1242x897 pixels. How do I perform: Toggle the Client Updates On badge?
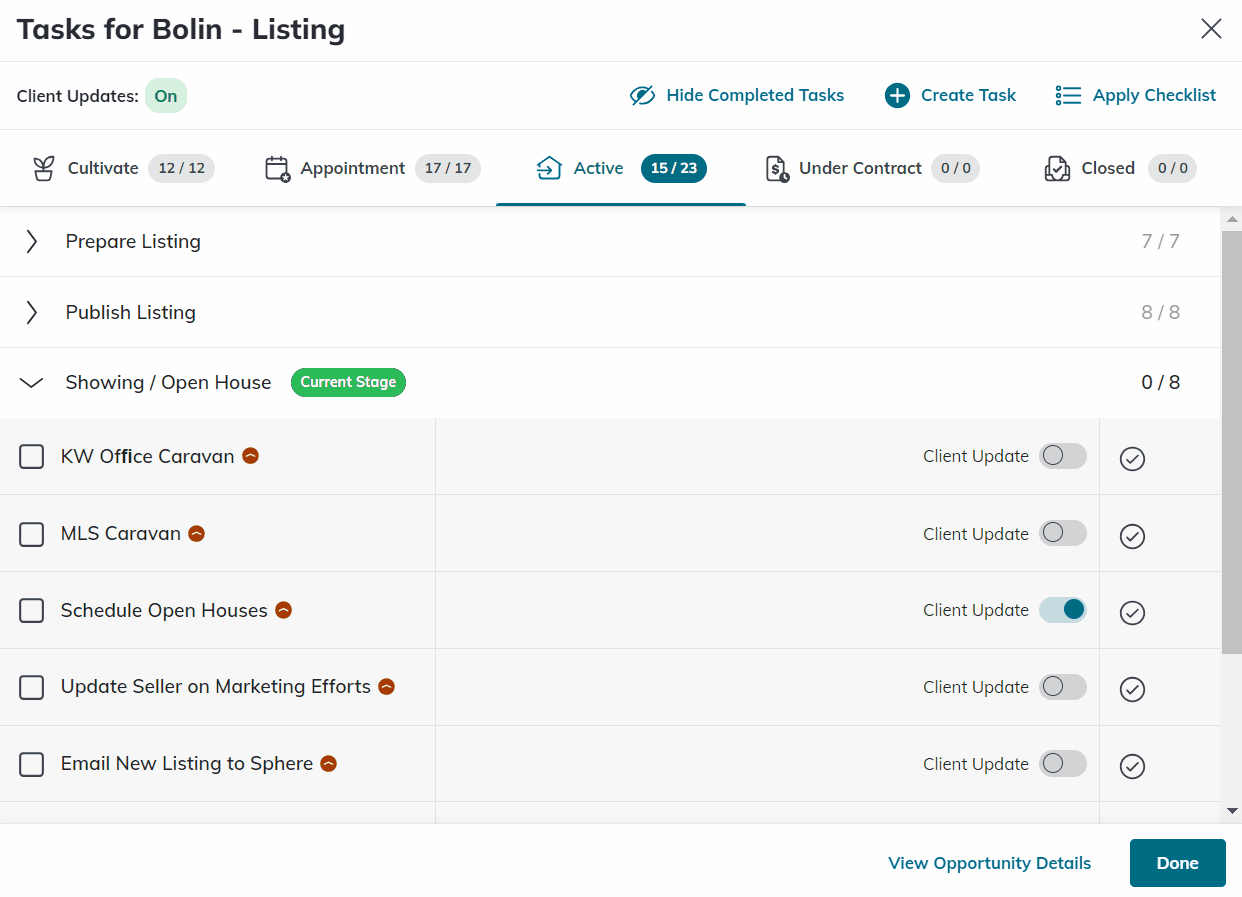click(166, 96)
